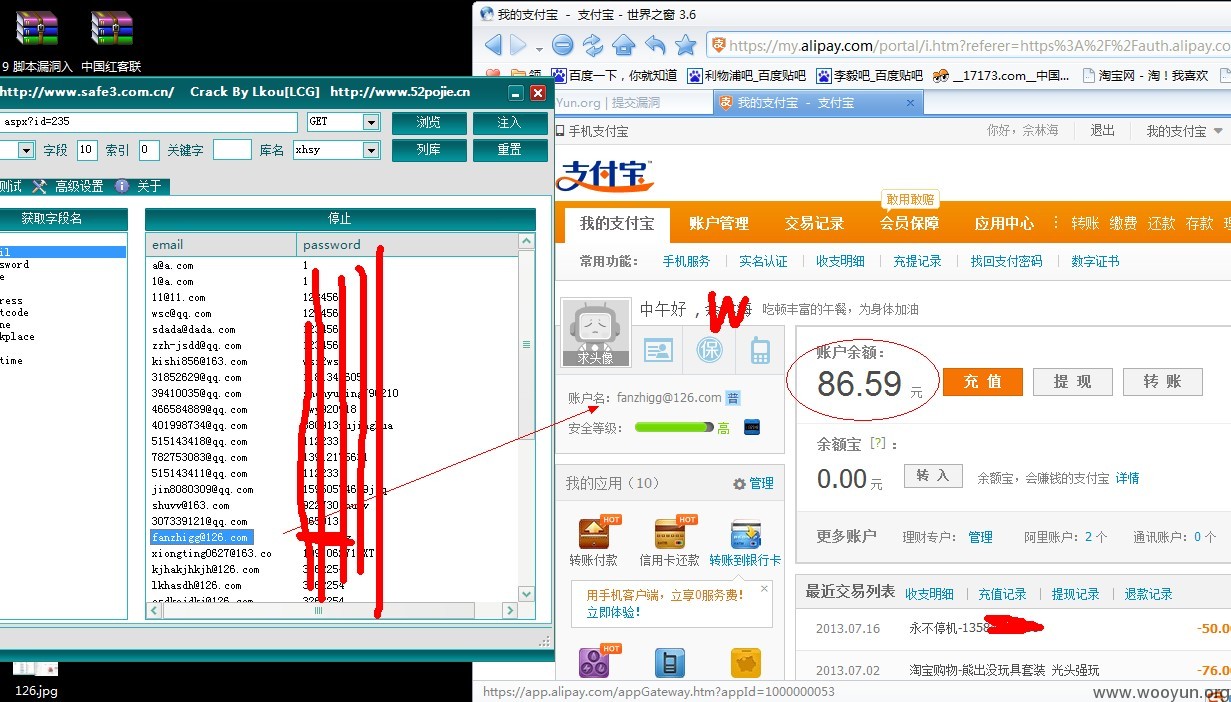1231x702 pixels.
Task: Open the 中国红客联 archive on desktop
Action: click(x=111, y=41)
